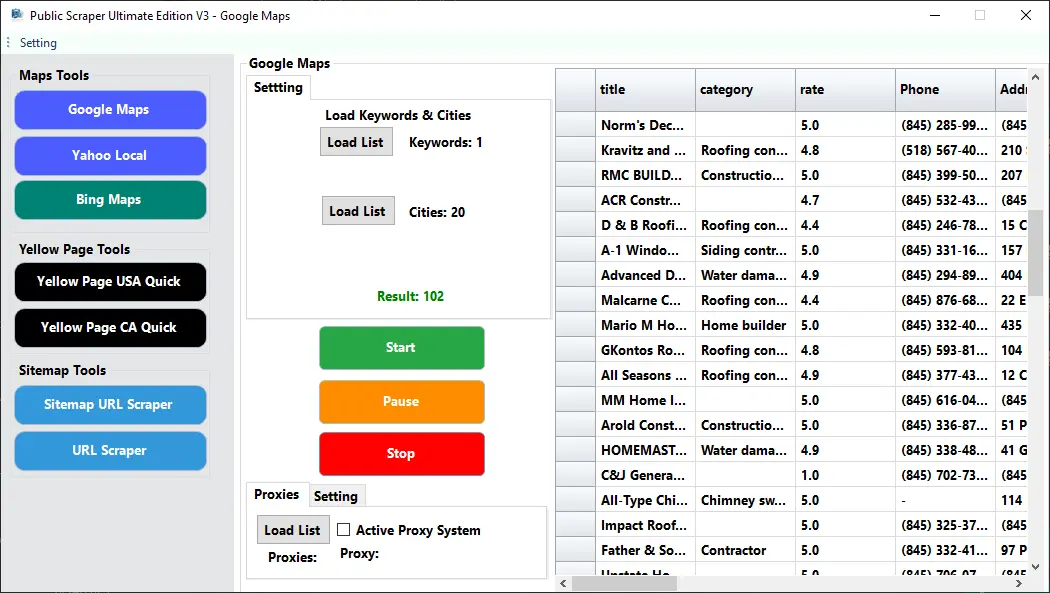Viewport: 1050px width, 593px height.
Task: Open the Sitemap URL Scraper
Action: pos(110,405)
